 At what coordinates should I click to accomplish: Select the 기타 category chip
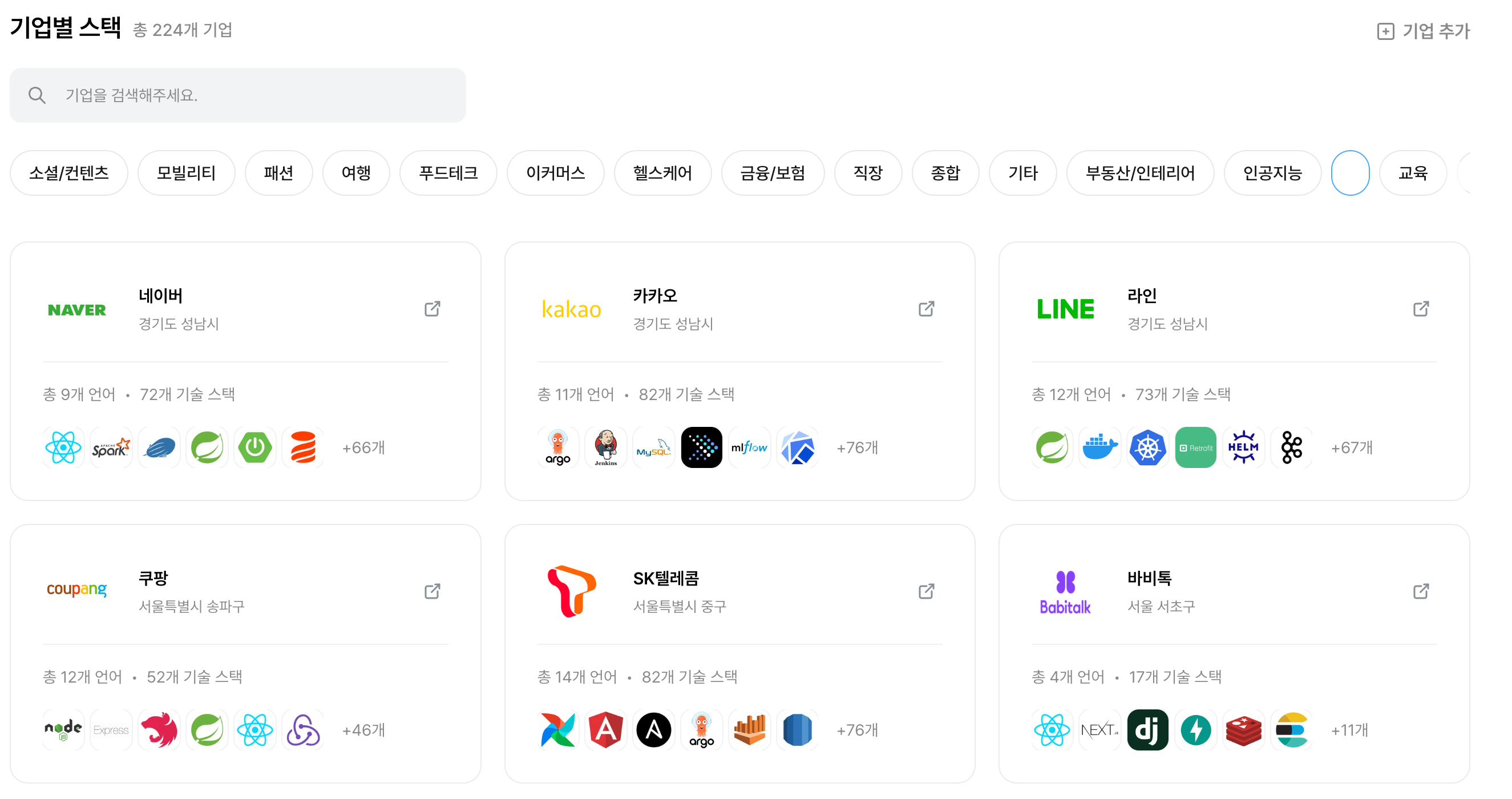click(x=1022, y=172)
